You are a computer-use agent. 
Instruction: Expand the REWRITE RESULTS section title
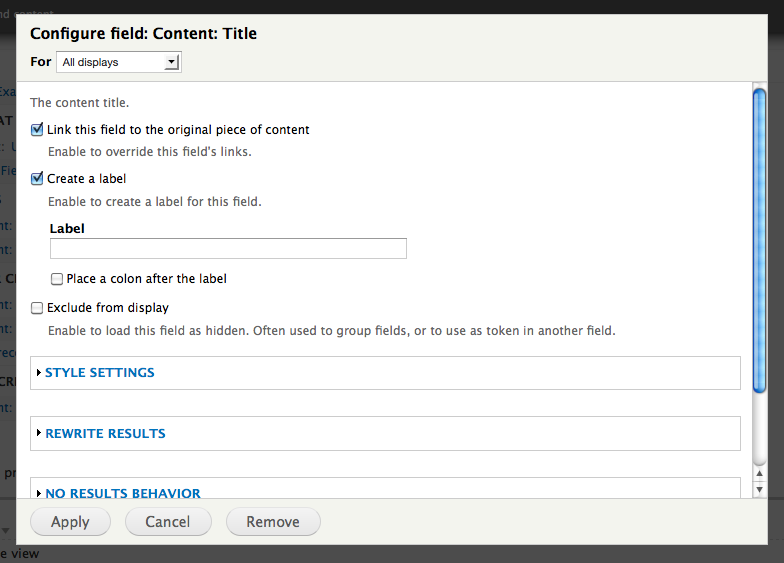click(105, 434)
